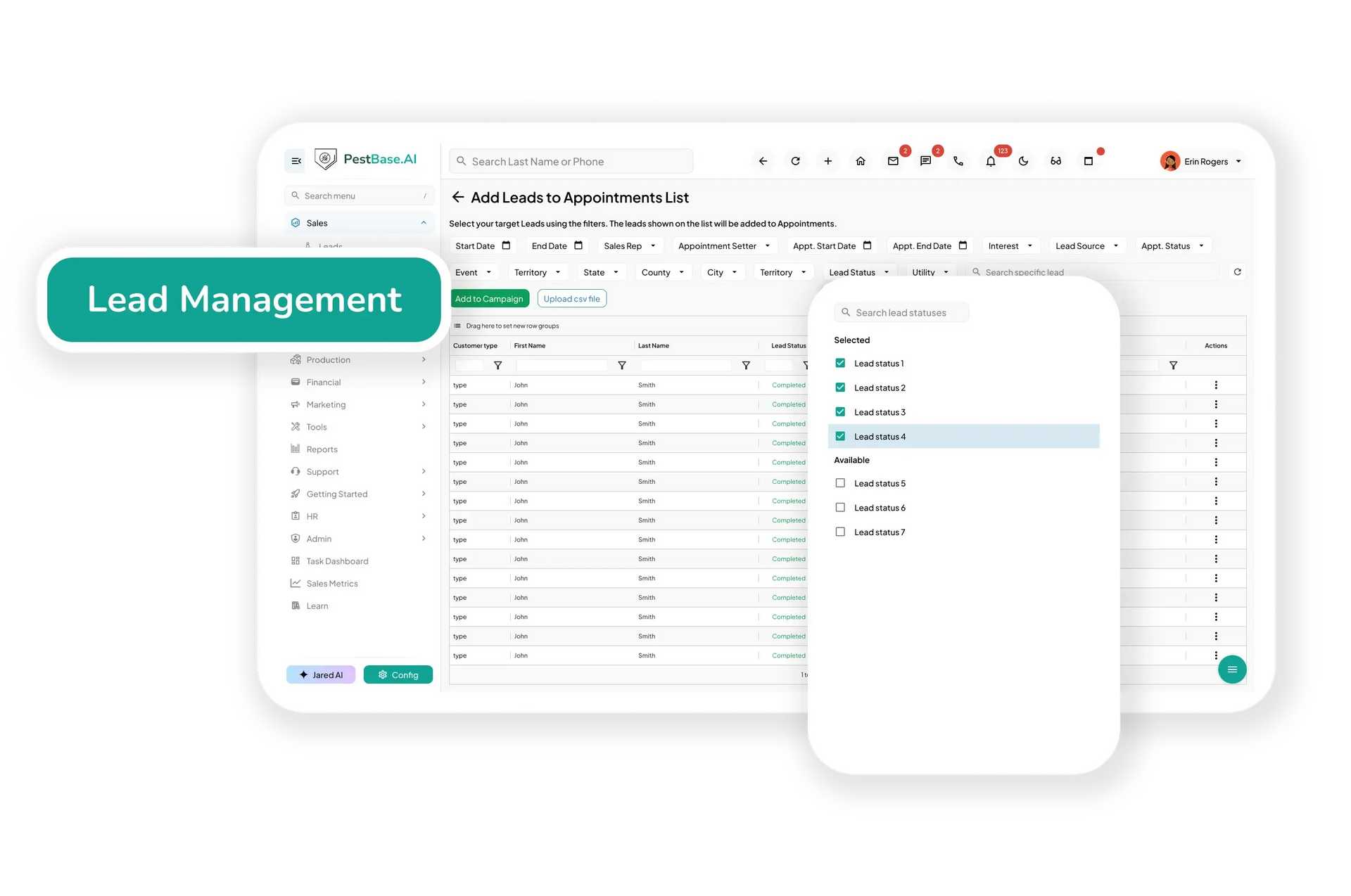Click the glasses icon in toolbar
The image size is (1351, 896).
(1055, 161)
